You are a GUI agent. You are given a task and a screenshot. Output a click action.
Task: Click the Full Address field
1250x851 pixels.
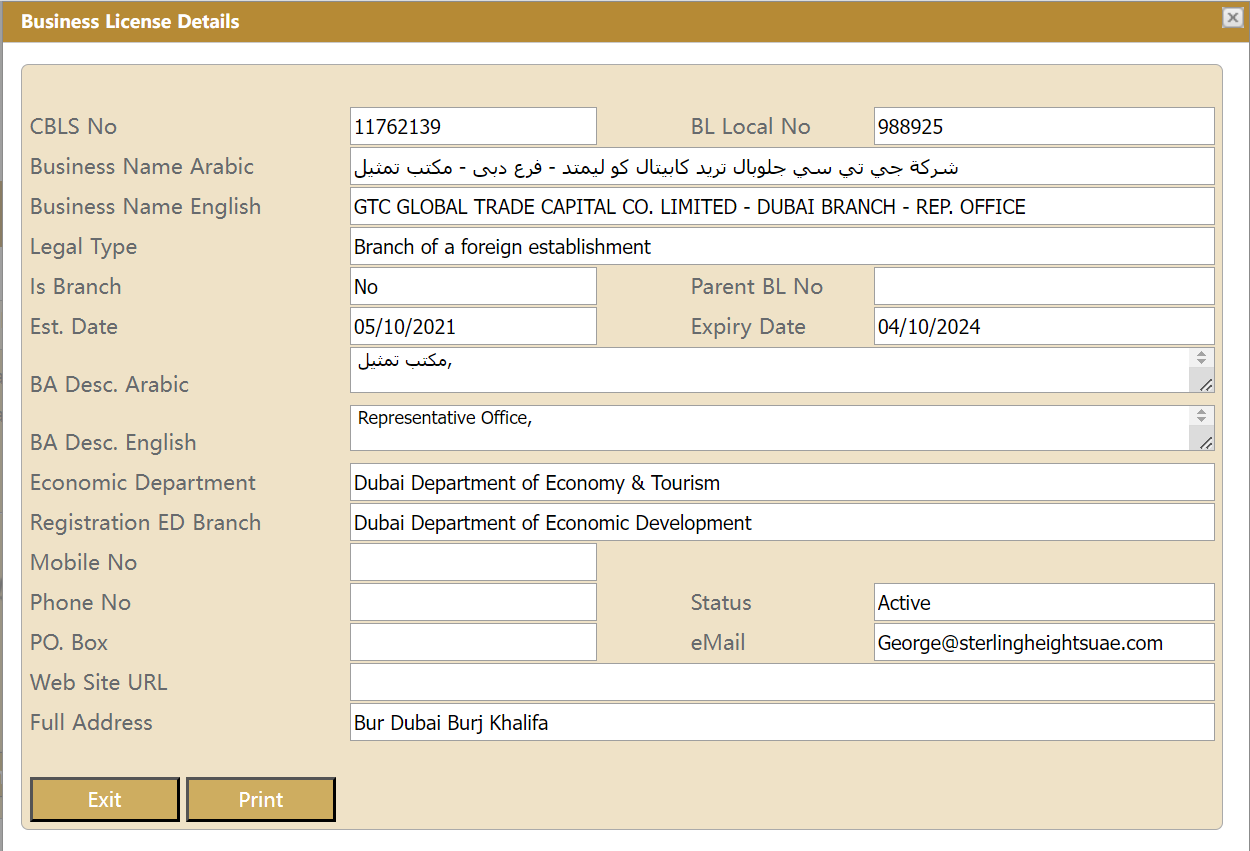coord(782,722)
